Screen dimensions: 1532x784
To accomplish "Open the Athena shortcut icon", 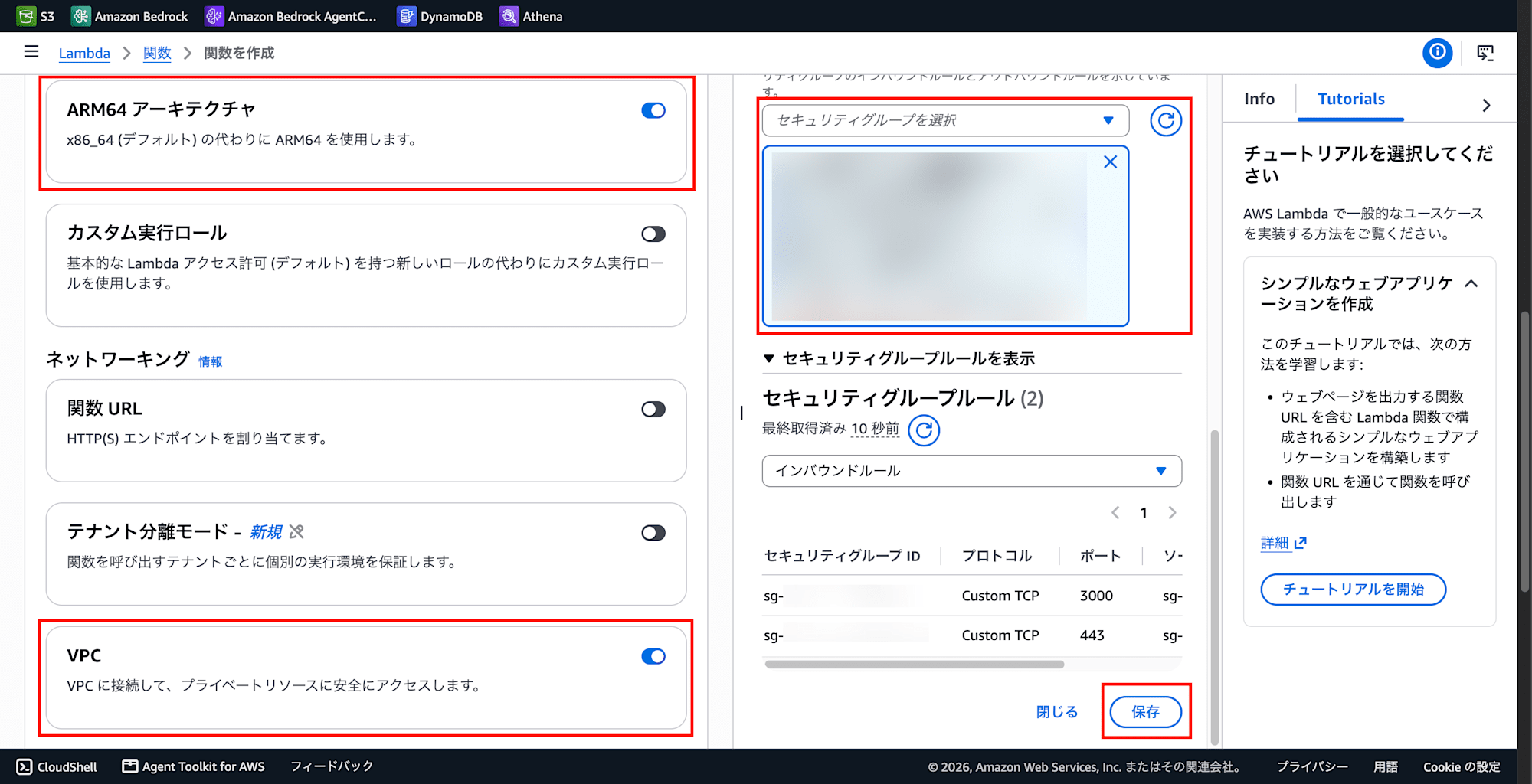I will click(509, 16).
